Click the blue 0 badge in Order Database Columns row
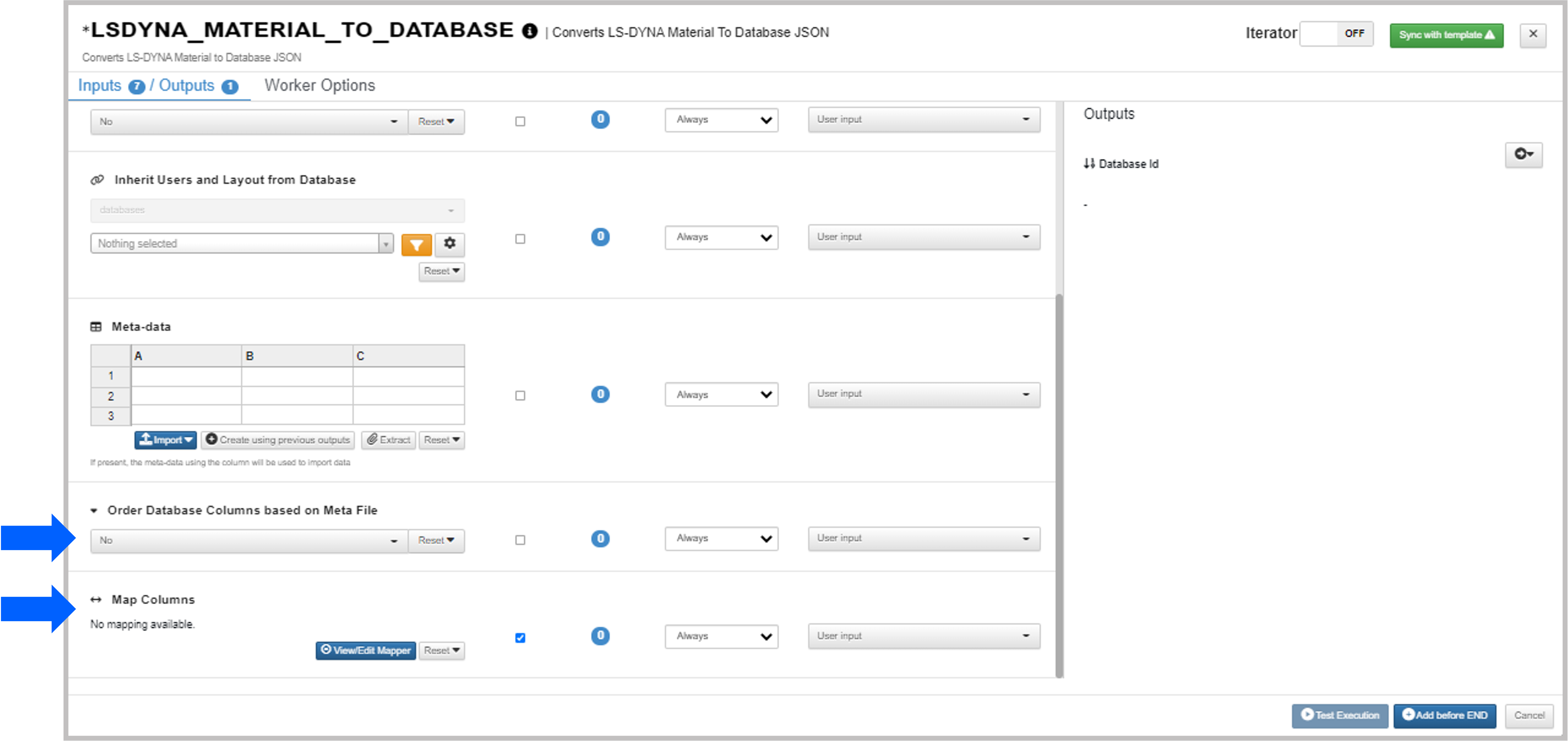 600,538
